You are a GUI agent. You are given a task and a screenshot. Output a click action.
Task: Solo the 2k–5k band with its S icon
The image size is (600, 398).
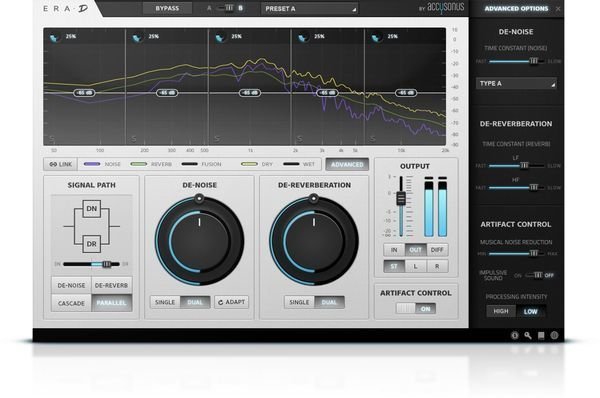pos(300,139)
